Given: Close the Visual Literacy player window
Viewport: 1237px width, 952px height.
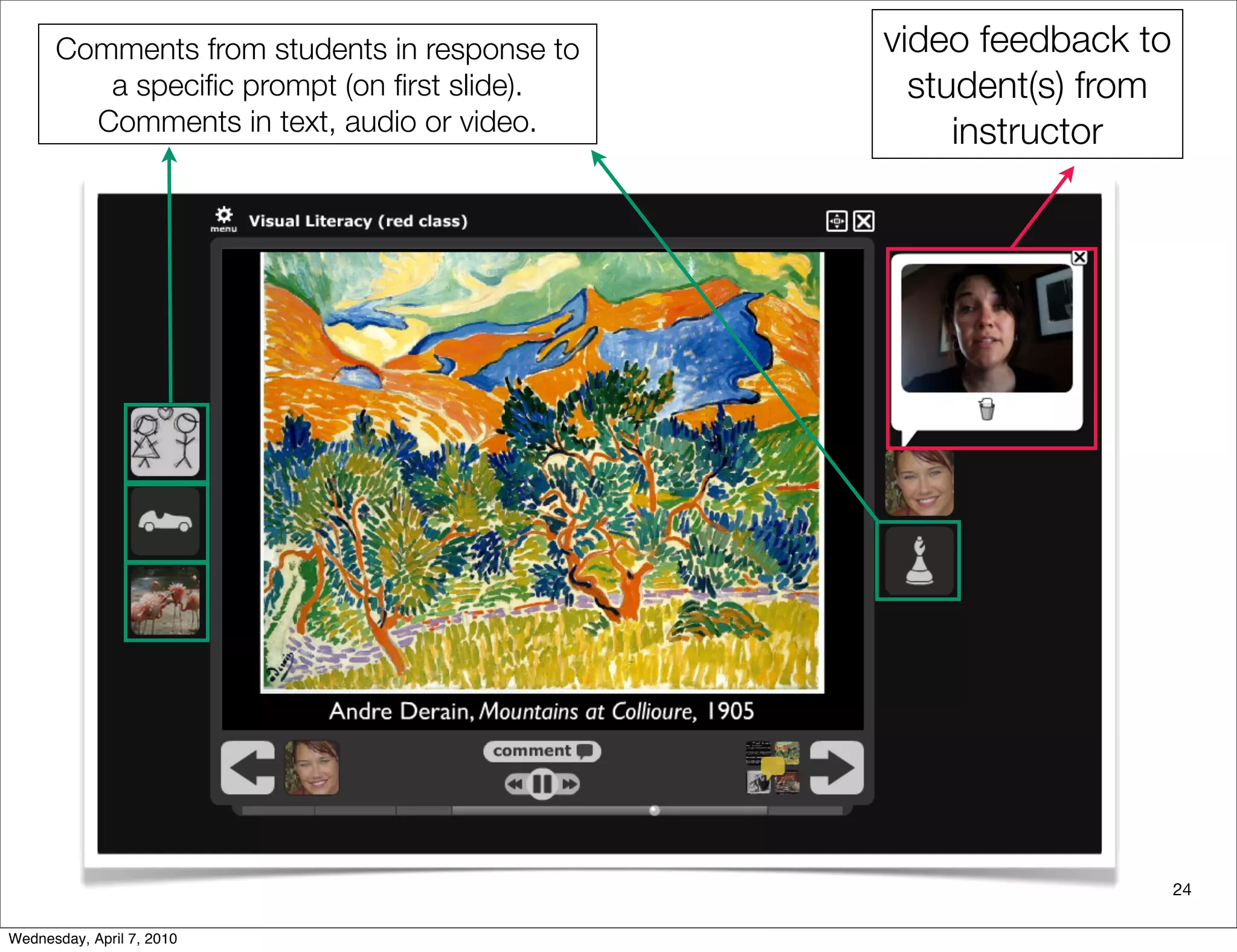Looking at the screenshot, I should (x=864, y=221).
